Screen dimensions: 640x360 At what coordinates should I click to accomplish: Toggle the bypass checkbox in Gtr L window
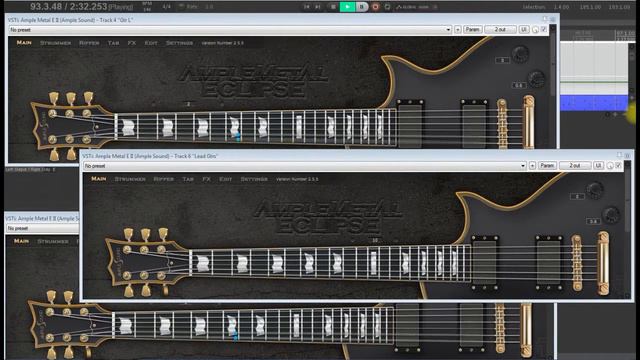click(x=544, y=29)
